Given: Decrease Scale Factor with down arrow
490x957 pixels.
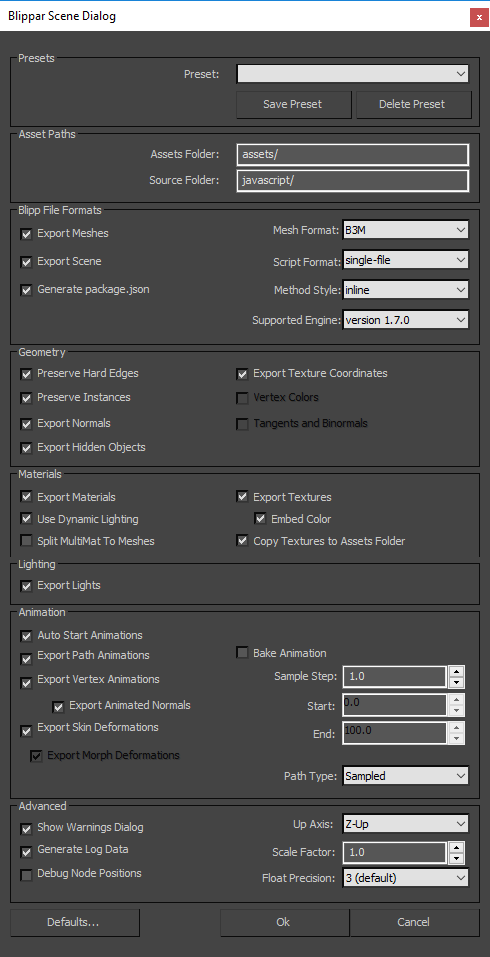Looking at the screenshot, I should tap(457, 858).
